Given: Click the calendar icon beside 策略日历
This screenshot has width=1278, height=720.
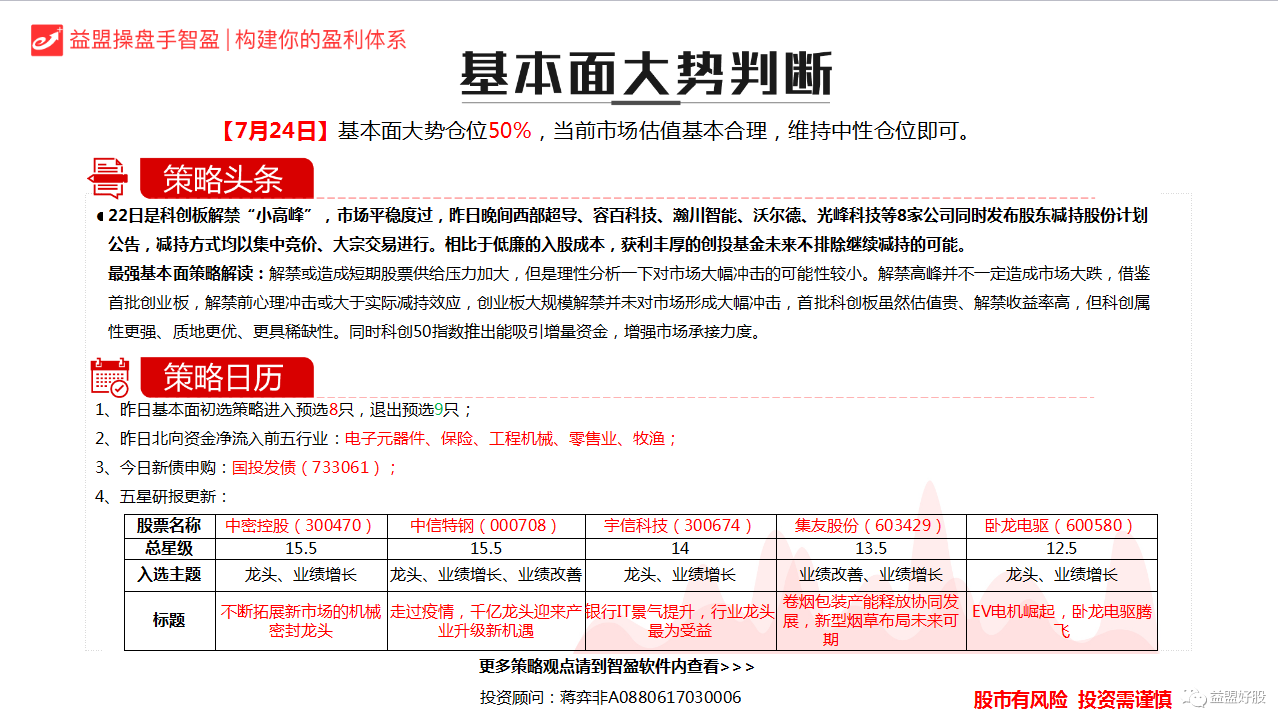Looking at the screenshot, I should tap(109, 377).
